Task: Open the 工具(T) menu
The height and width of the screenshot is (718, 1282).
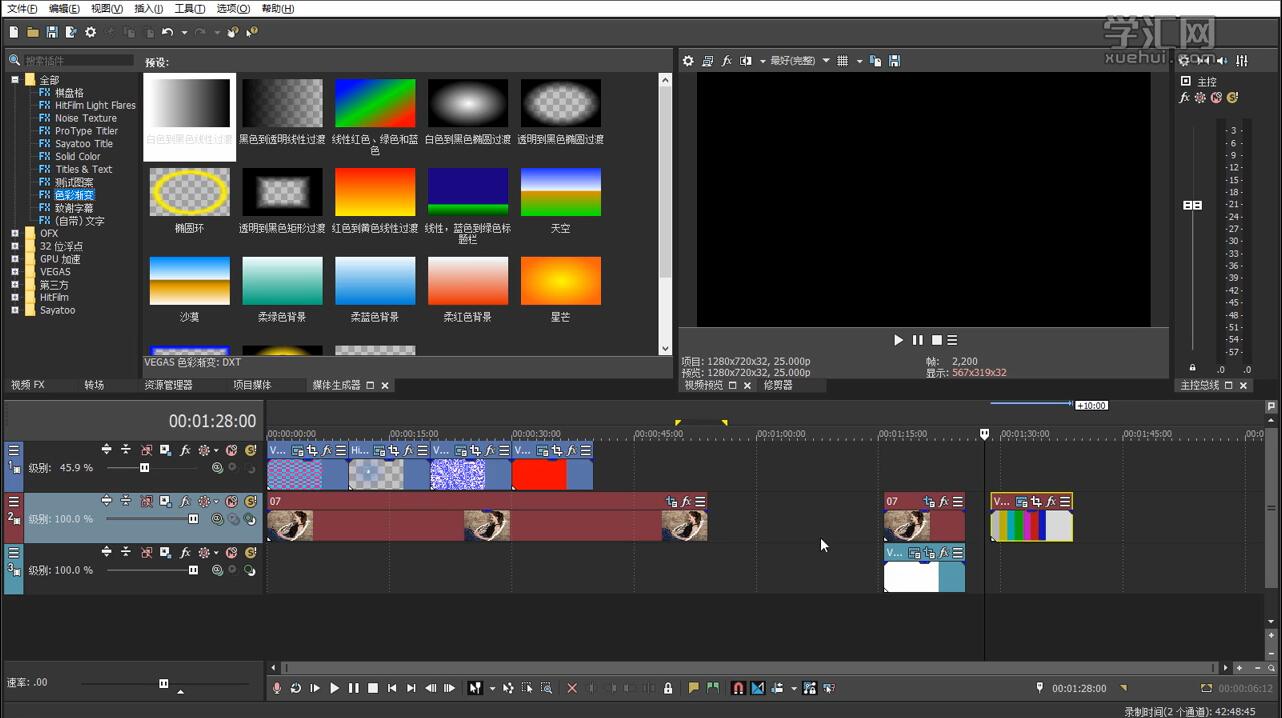Action: click(190, 8)
